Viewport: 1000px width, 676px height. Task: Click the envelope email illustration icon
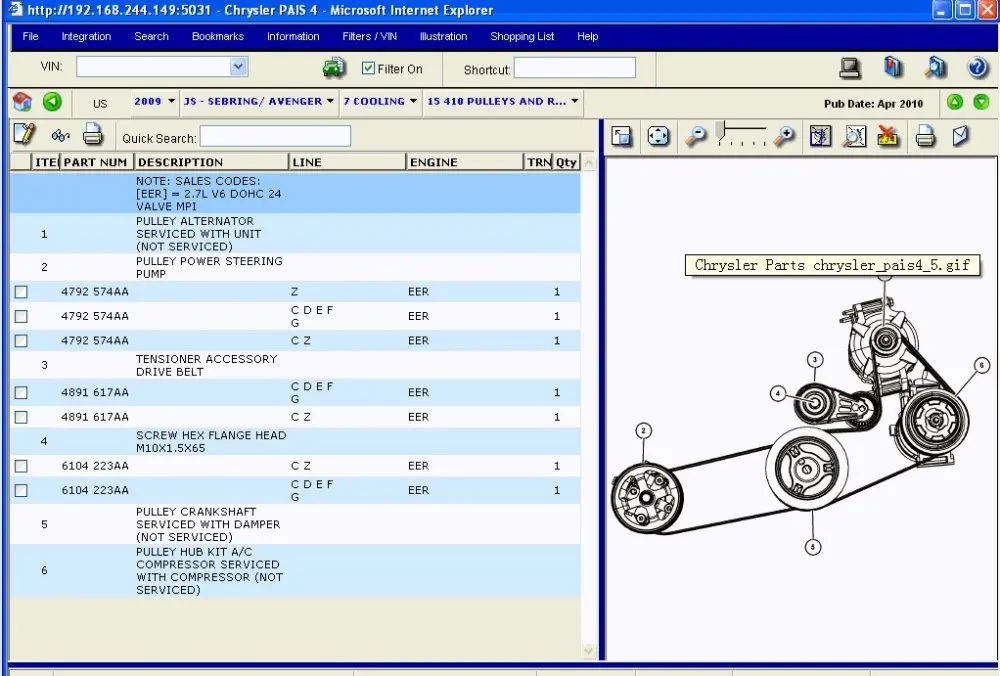pyautogui.click(x=960, y=135)
